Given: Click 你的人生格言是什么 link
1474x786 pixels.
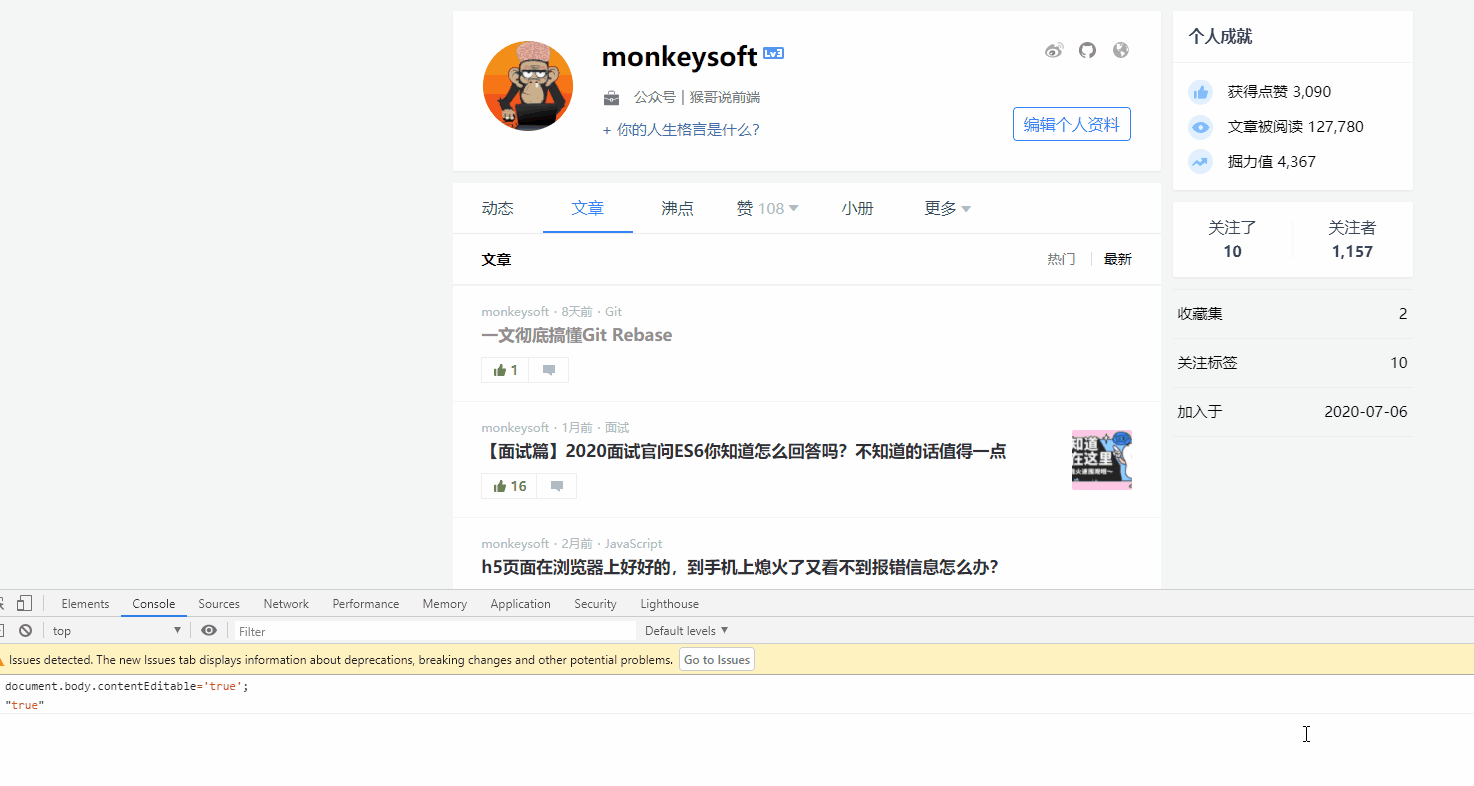Looking at the screenshot, I should [x=681, y=130].
